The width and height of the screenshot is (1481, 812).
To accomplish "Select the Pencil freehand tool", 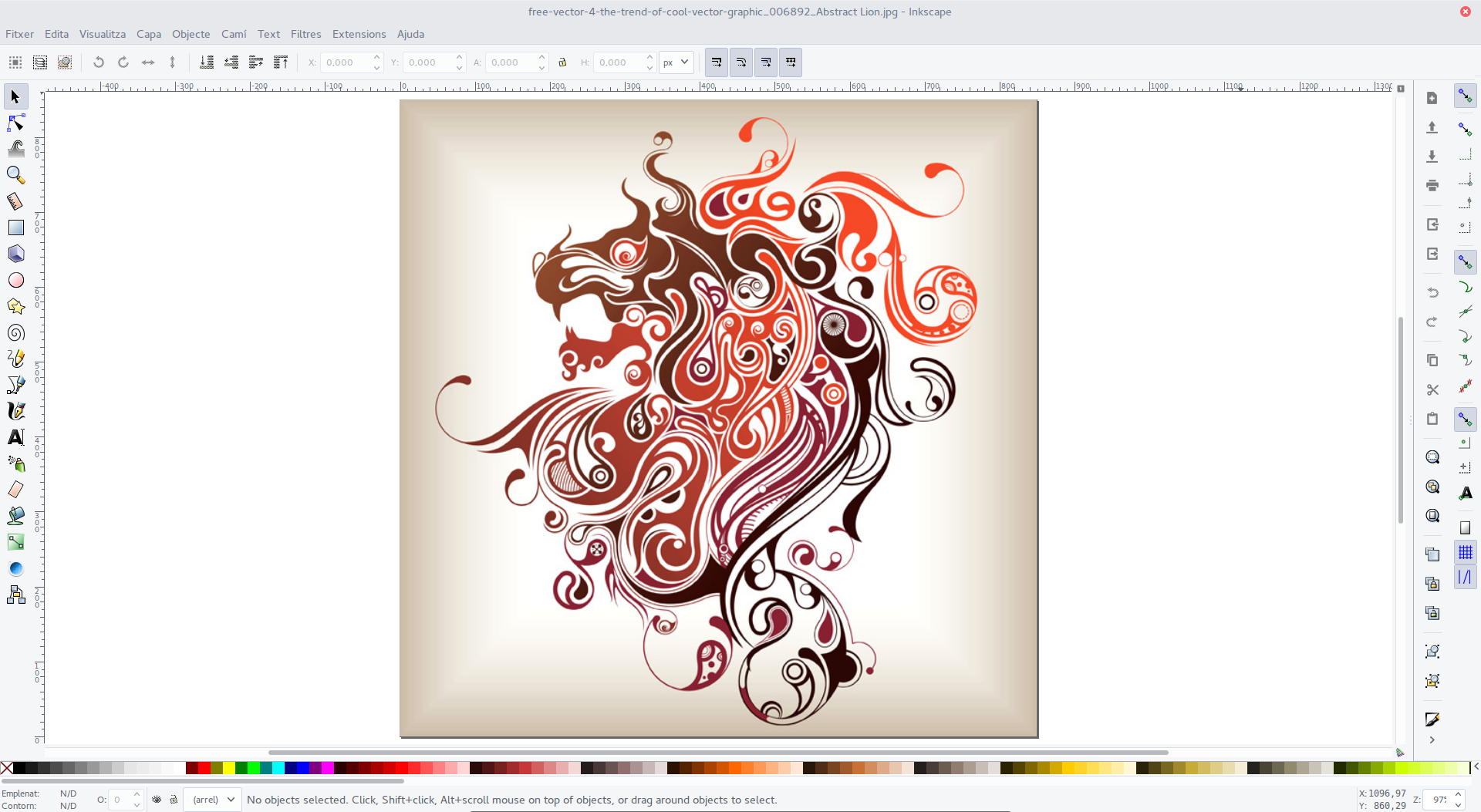I will click(x=15, y=359).
